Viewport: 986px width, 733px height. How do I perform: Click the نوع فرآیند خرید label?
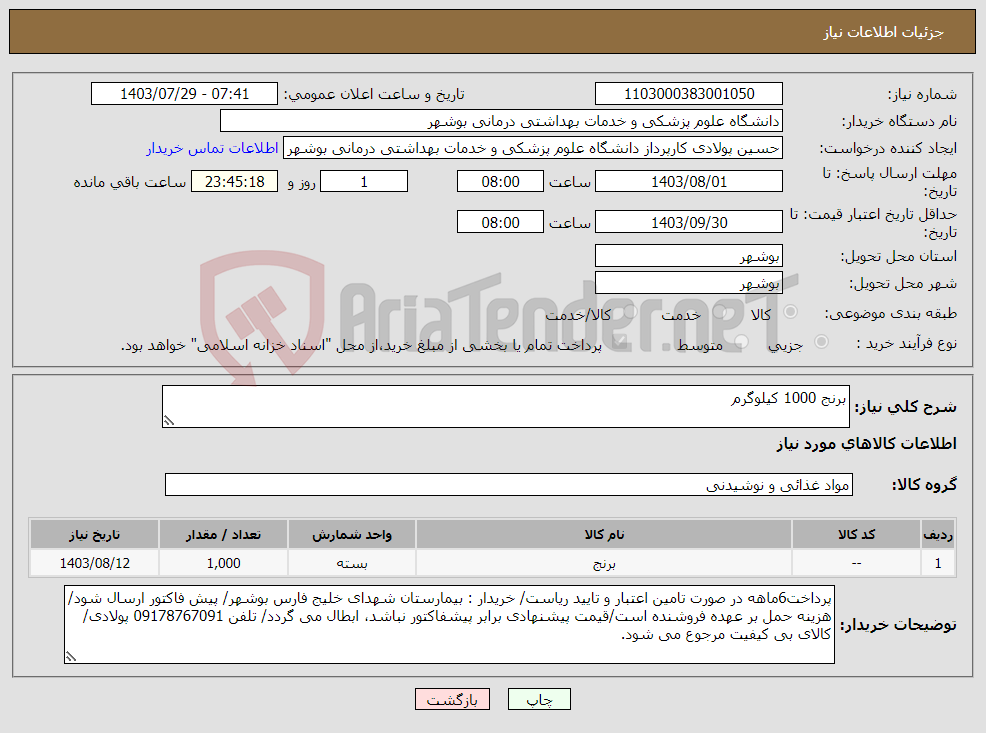point(907,343)
